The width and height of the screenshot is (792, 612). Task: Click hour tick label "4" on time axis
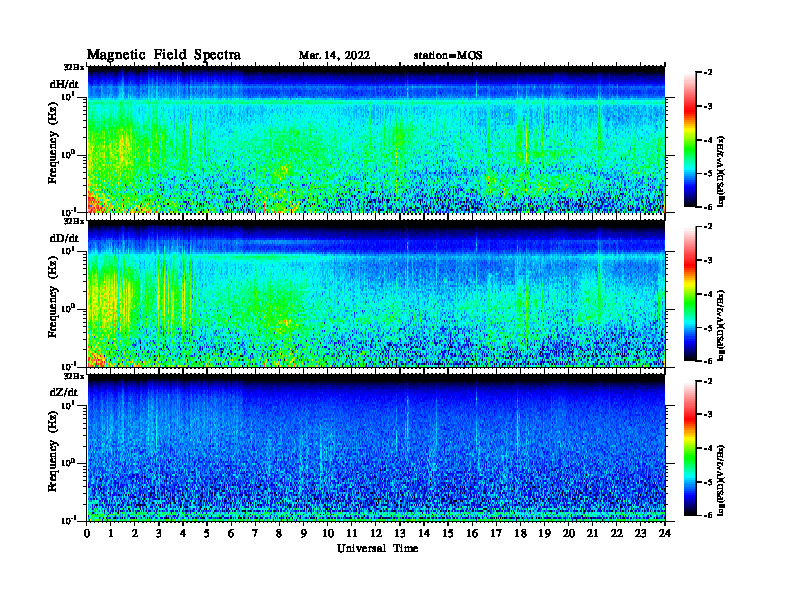pyautogui.click(x=183, y=534)
